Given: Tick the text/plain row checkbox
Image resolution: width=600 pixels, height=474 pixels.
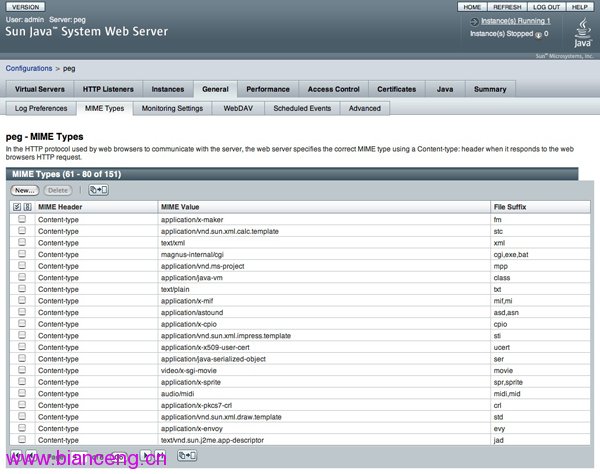Looking at the screenshot, I should click(x=22, y=288).
